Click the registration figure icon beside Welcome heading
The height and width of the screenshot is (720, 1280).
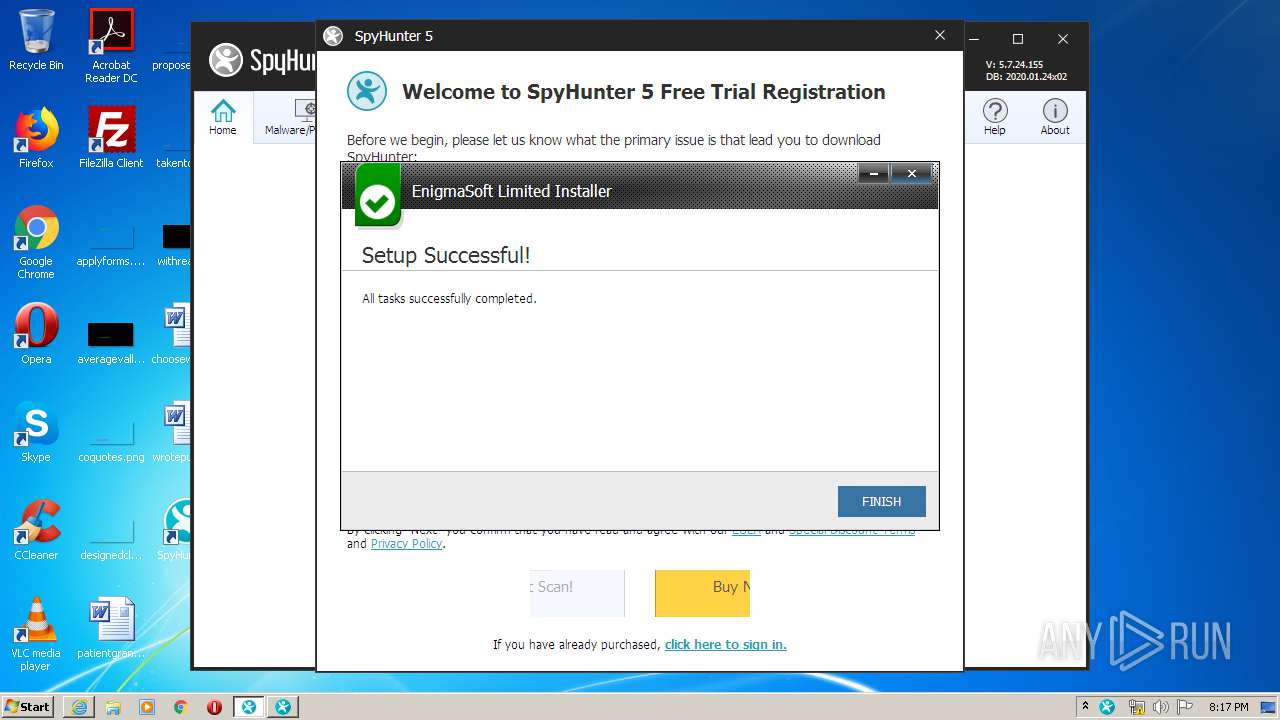point(367,91)
